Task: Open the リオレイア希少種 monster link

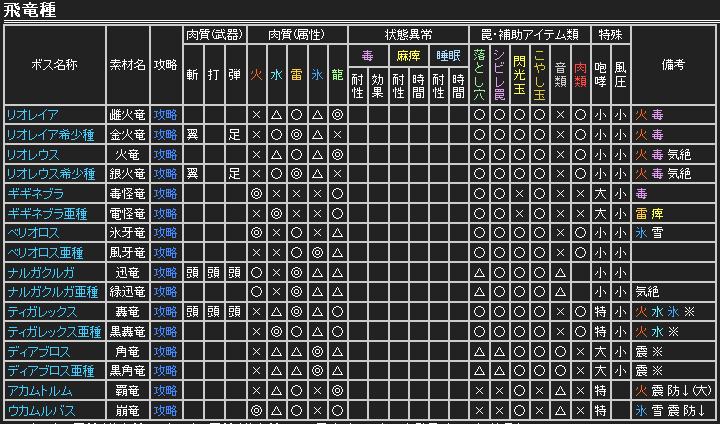Action: pos(50,135)
